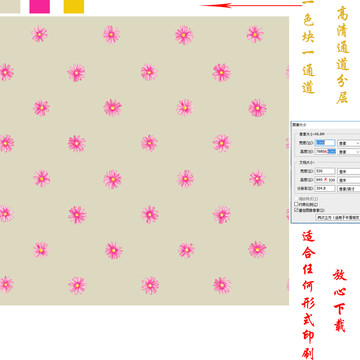Open the pixel width unit dropdown
The image size is (360, 360).
point(349,143)
